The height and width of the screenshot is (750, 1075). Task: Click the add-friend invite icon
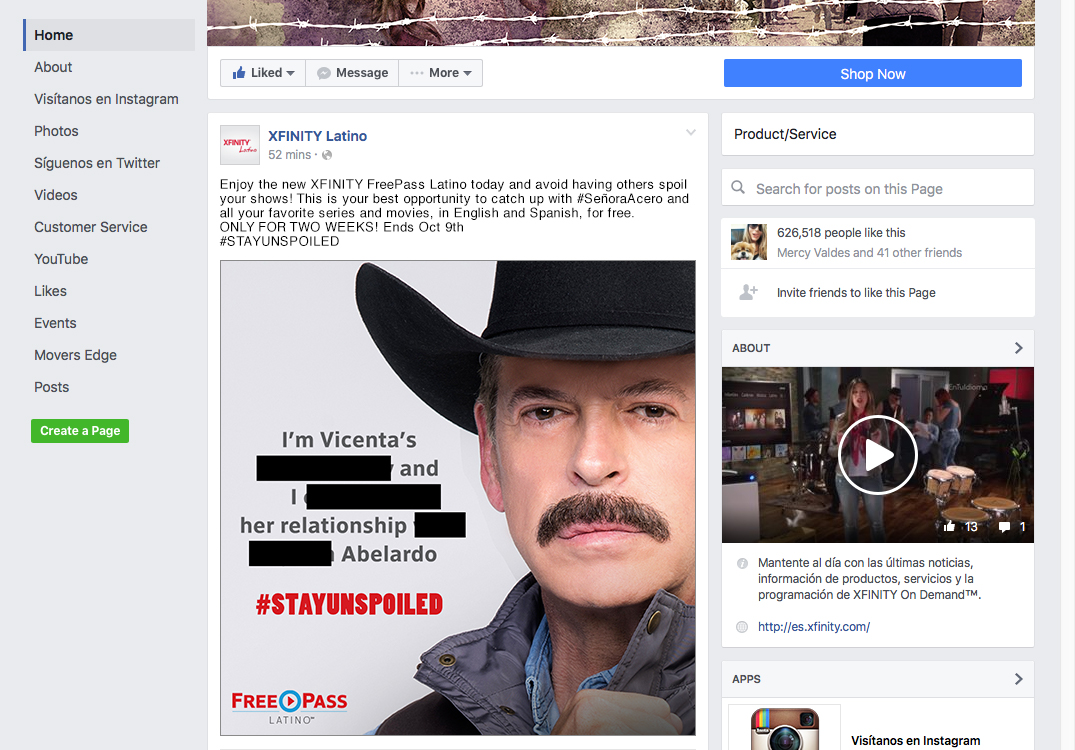[x=749, y=293]
